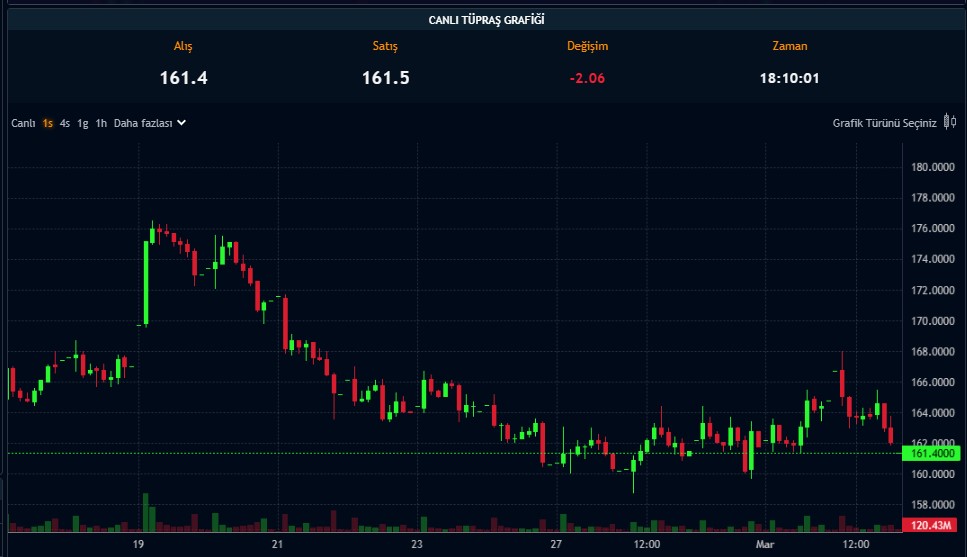Click the red 120.43M volume label
Image resolution: width=967 pixels, height=557 pixels.
click(932, 525)
